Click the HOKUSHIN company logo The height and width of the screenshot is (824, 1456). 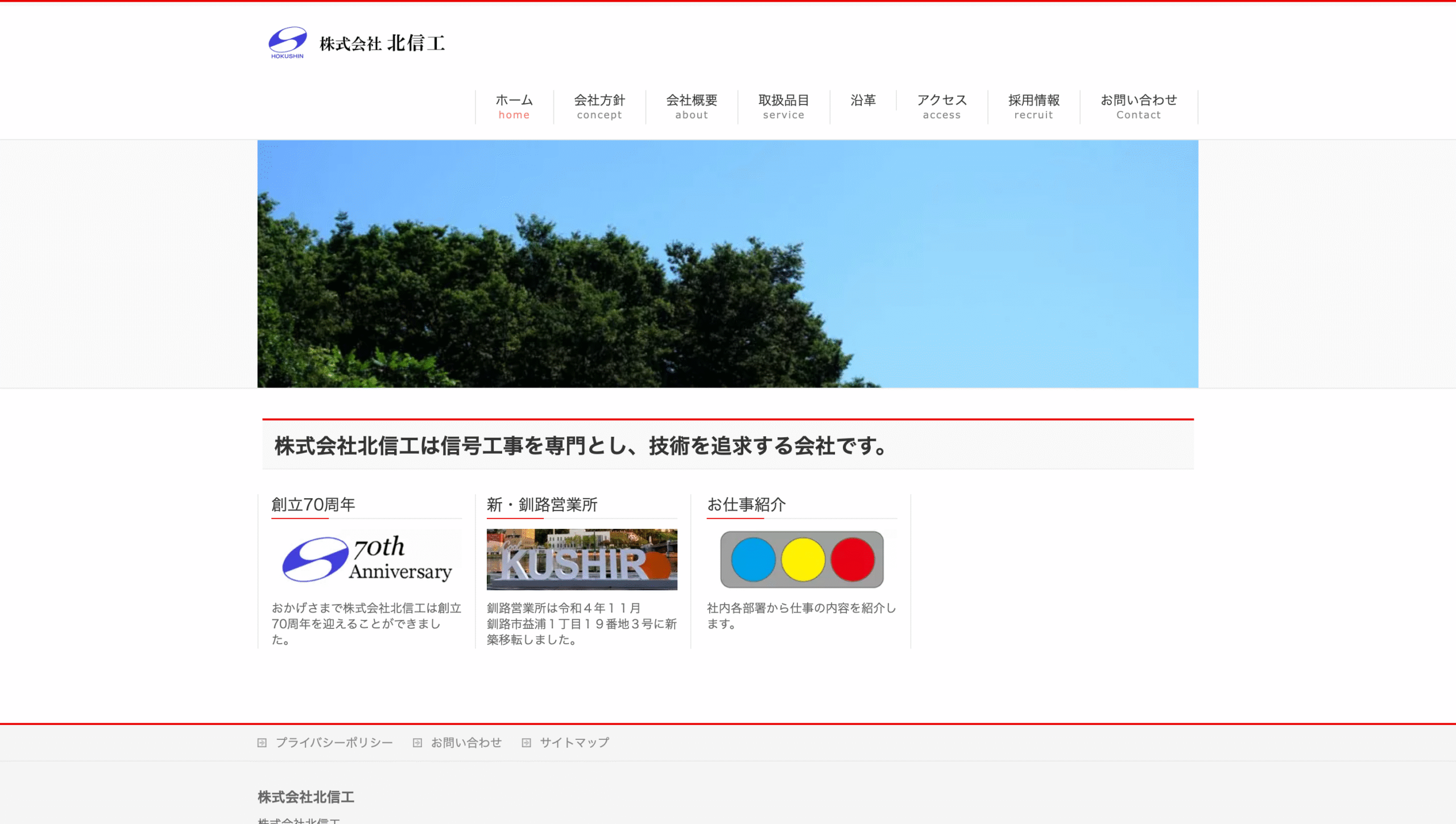pyautogui.click(x=289, y=42)
